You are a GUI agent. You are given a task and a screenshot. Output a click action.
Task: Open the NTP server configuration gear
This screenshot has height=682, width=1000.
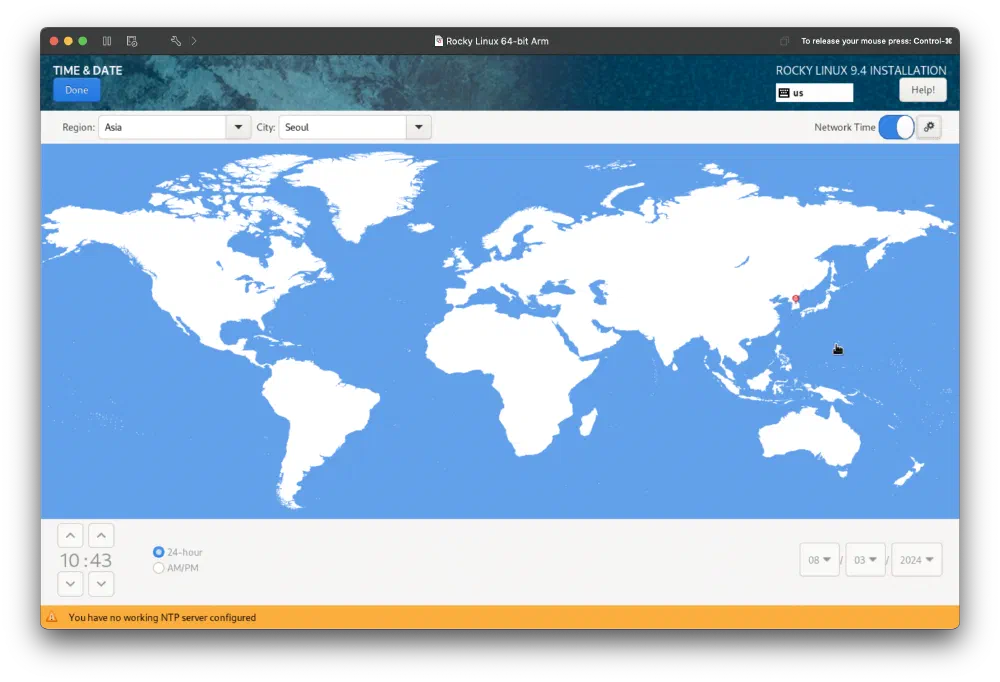click(928, 127)
